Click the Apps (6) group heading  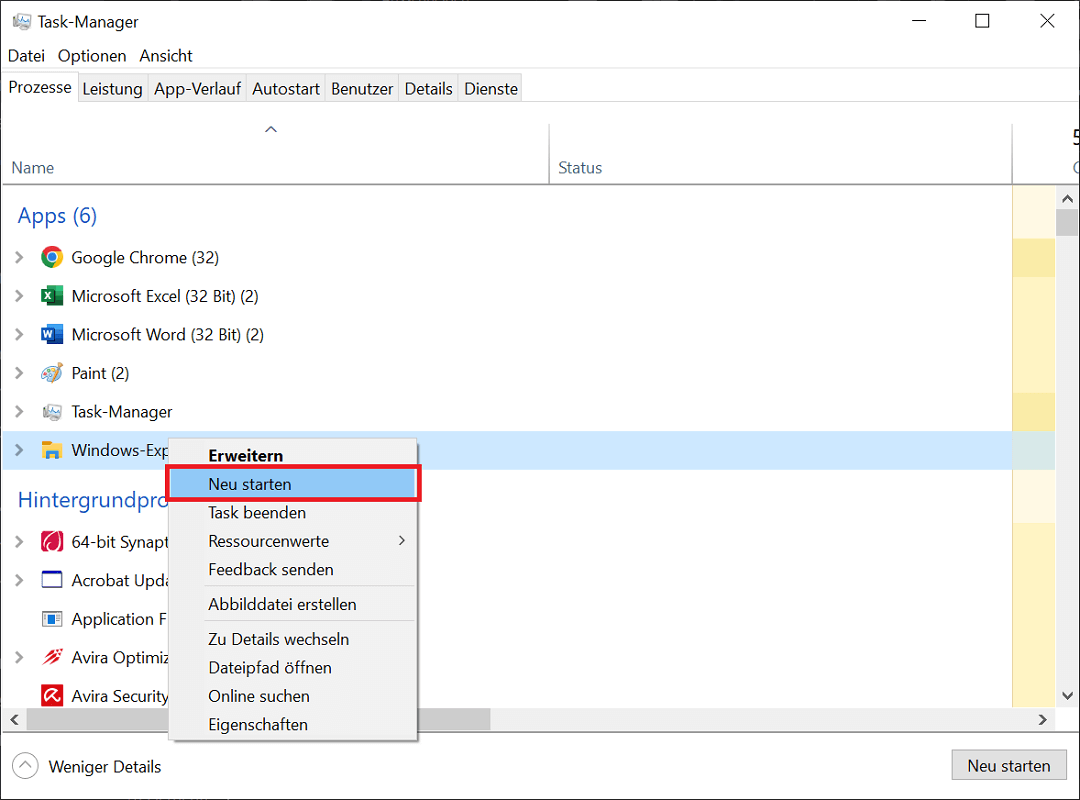tap(57, 216)
